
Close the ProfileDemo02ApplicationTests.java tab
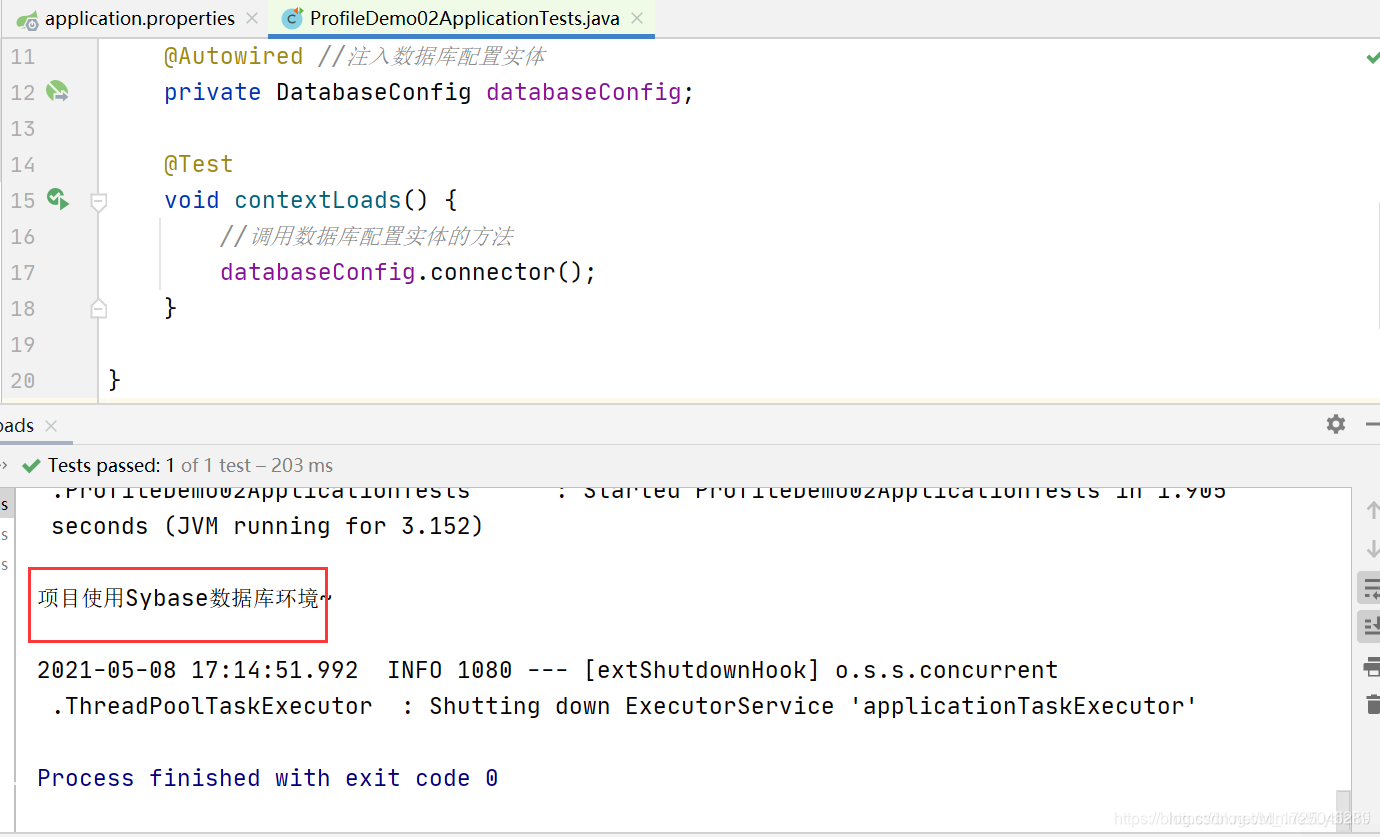[x=636, y=19]
